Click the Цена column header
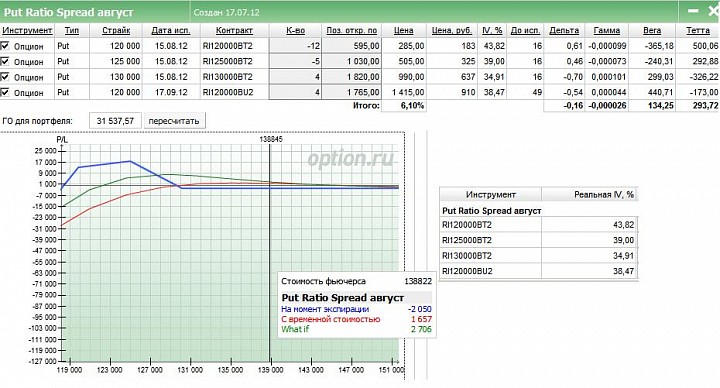 [x=404, y=30]
